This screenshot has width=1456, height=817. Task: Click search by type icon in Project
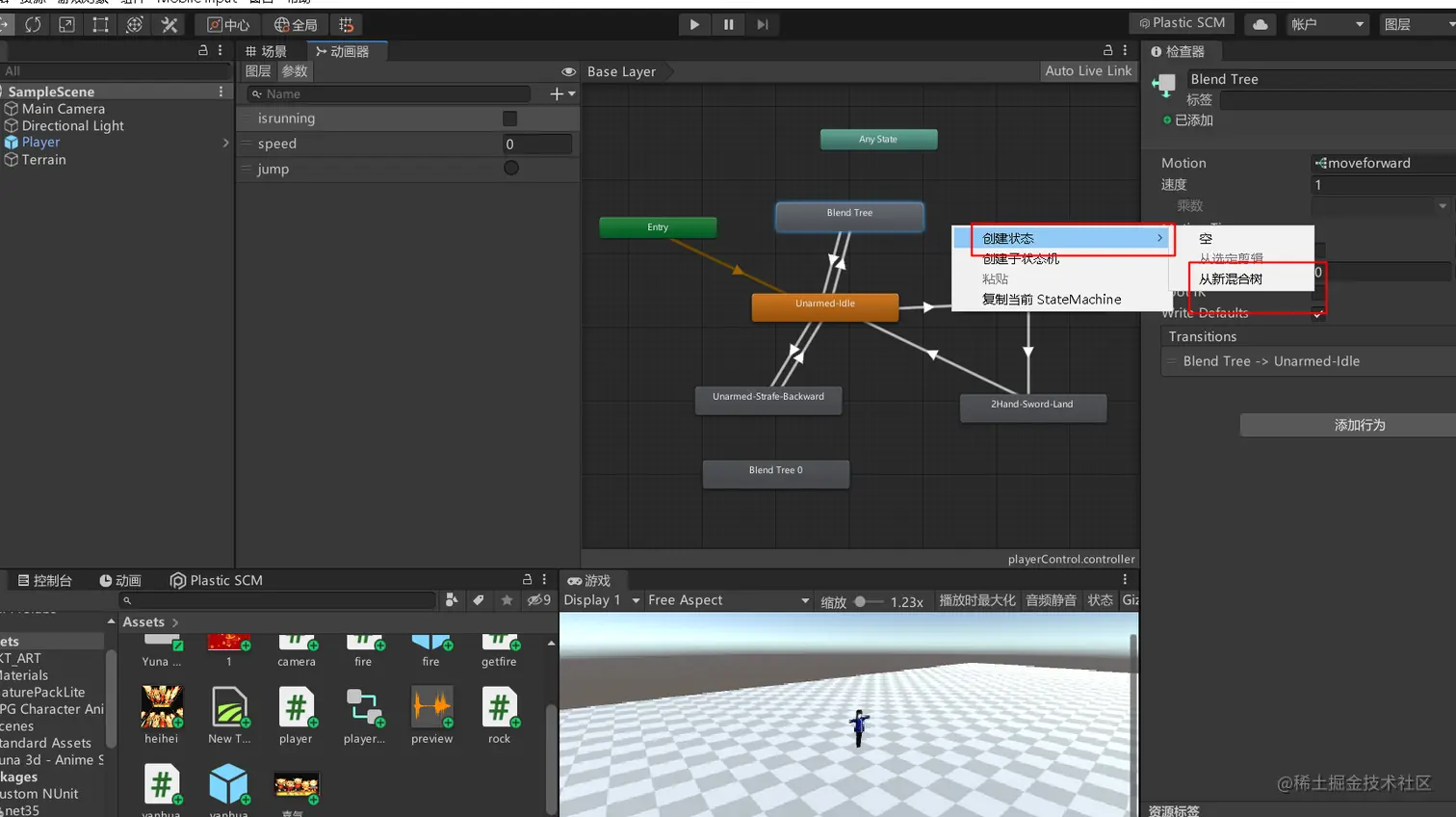pyautogui.click(x=452, y=600)
